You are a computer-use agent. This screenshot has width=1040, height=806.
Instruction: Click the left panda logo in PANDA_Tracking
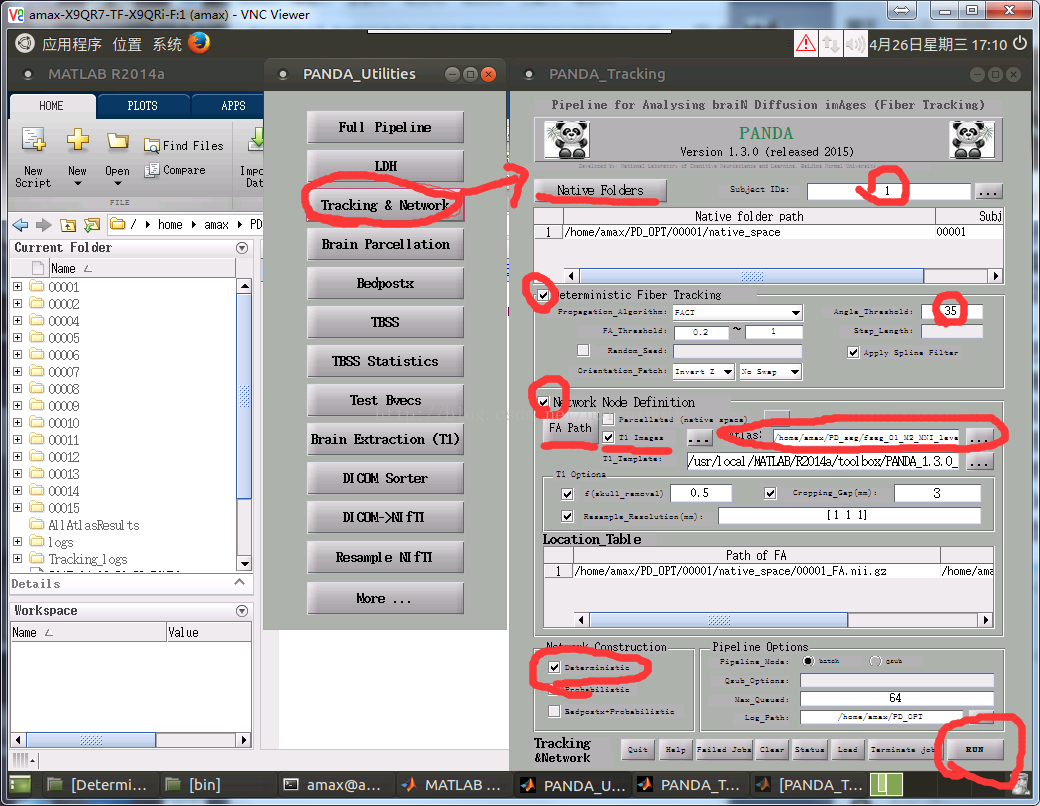(567, 139)
